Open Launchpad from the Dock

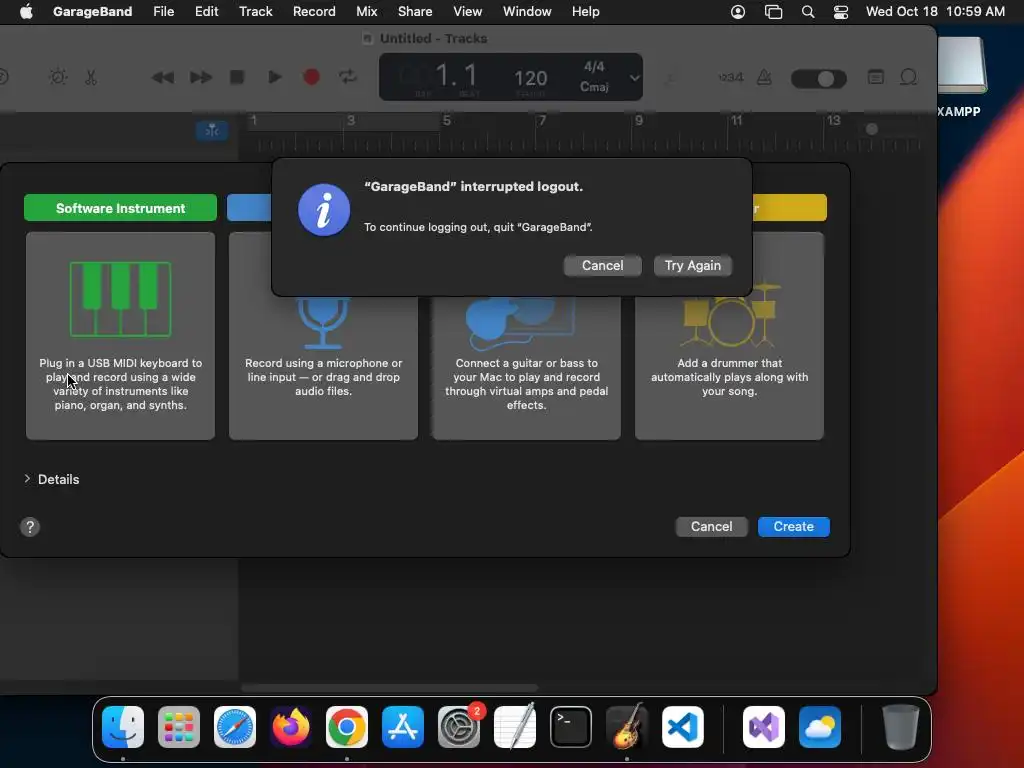(178, 727)
